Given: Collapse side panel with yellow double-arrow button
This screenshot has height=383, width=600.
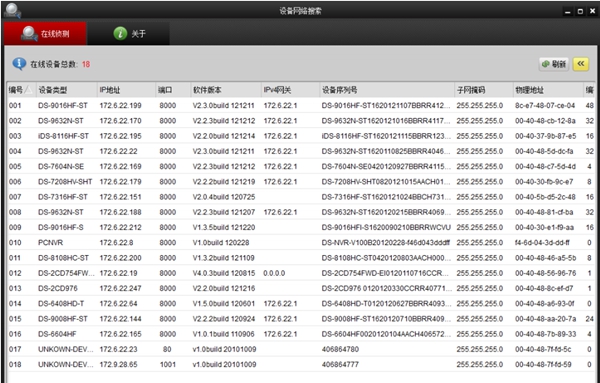Looking at the screenshot, I should 580,64.
